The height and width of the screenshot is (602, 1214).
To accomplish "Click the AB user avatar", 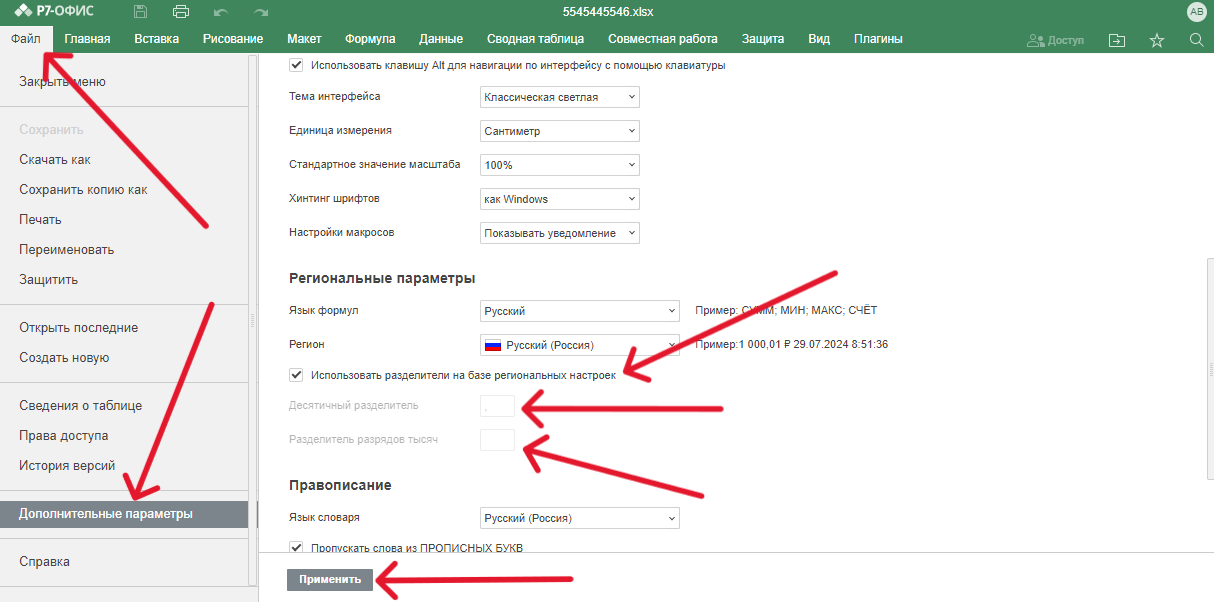I will click(x=1196, y=12).
